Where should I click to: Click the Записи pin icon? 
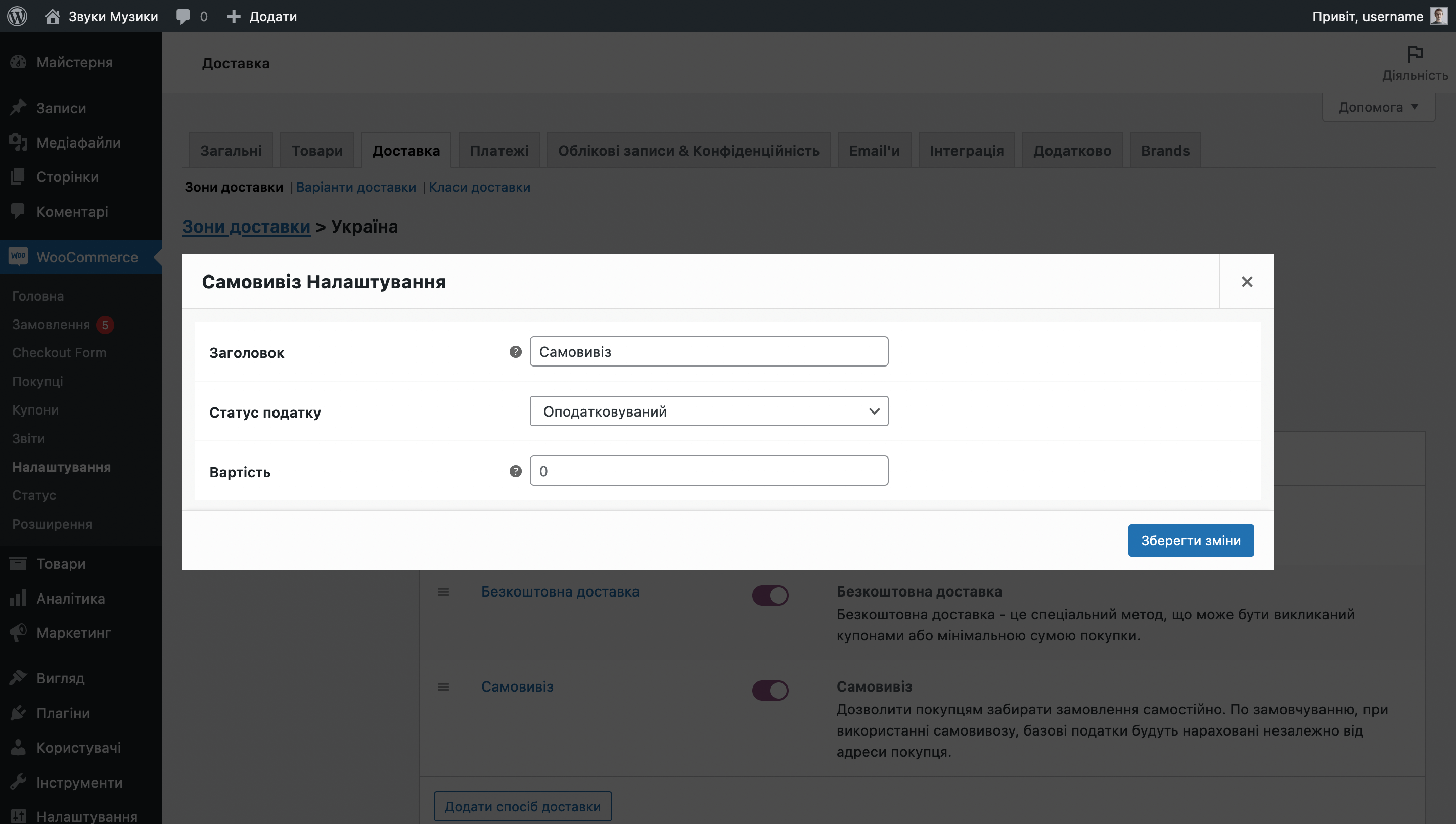tap(18, 108)
